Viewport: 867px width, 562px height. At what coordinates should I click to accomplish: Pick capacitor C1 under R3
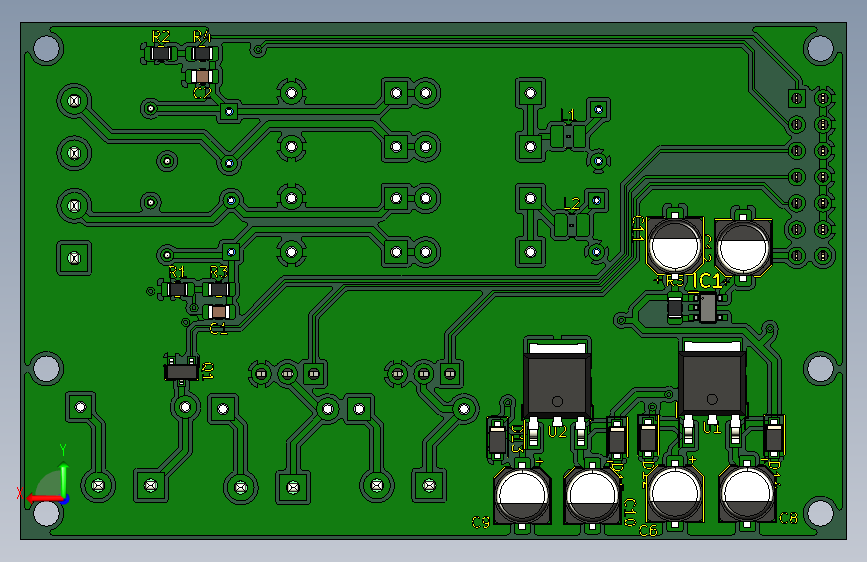point(219,312)
